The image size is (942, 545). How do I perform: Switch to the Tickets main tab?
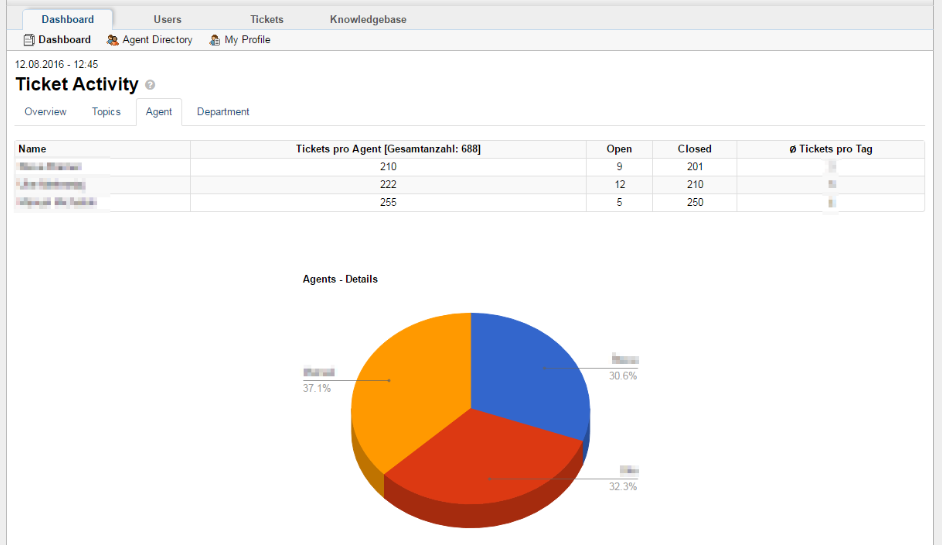(x=267, y=19)
